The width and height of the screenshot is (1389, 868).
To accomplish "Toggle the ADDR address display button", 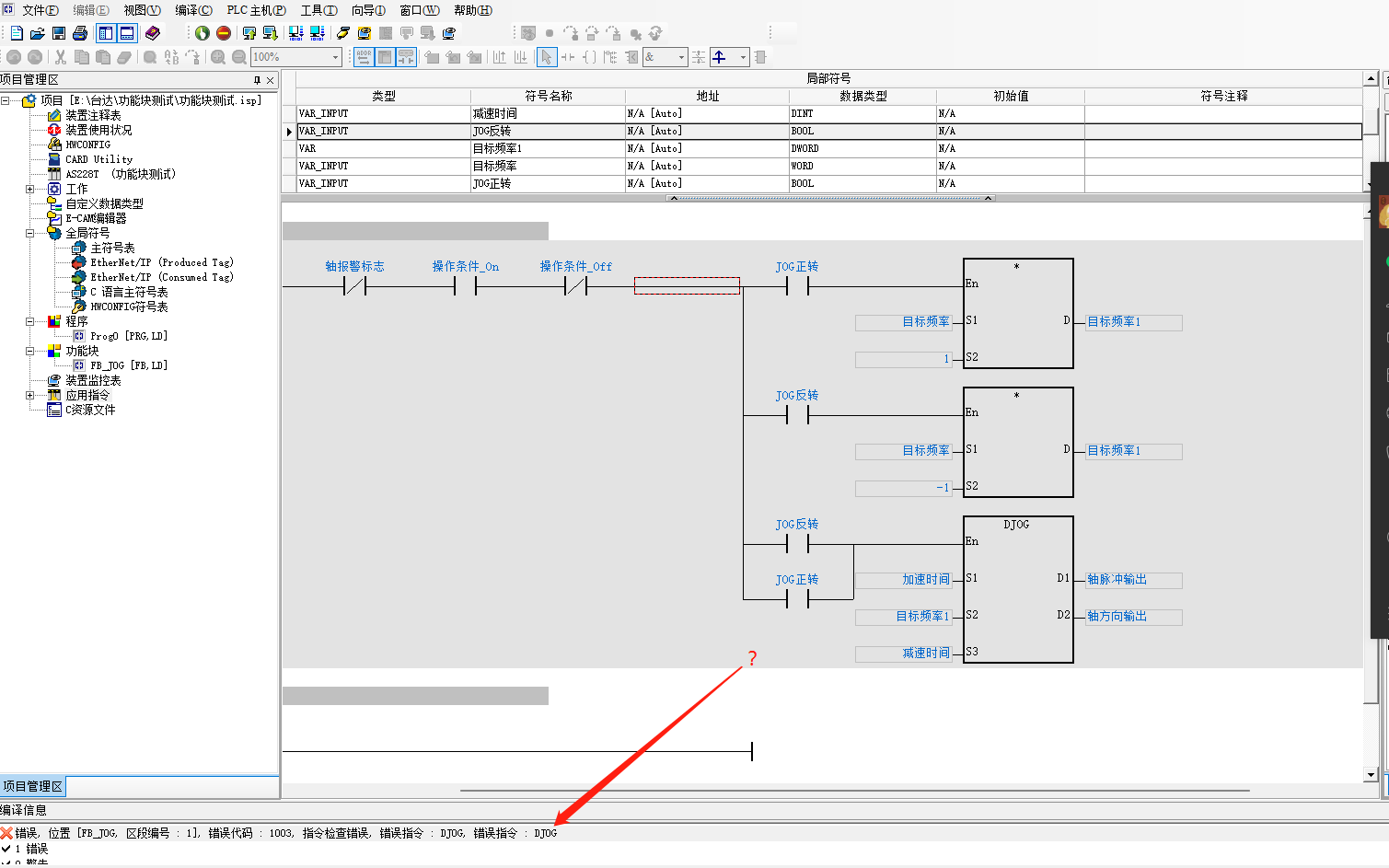I will pos(364,57).
